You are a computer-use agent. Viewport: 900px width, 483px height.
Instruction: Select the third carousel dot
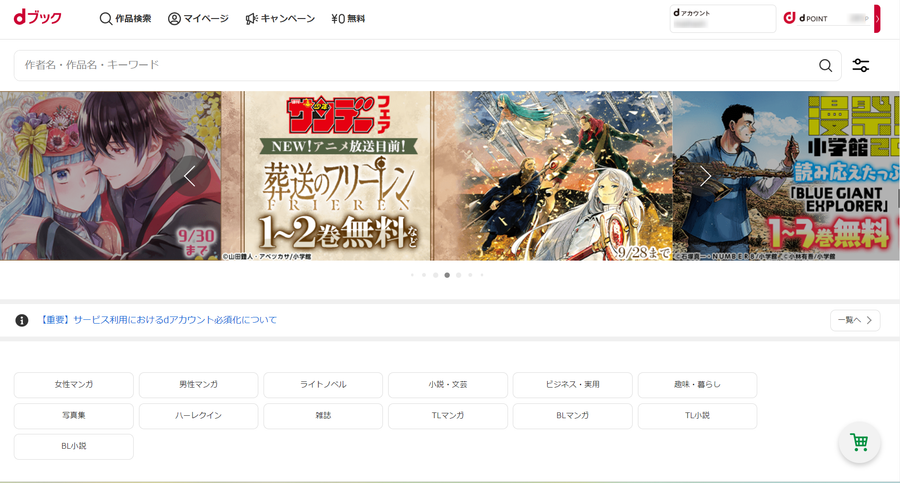pyautogui.click(x=436, y=275)
